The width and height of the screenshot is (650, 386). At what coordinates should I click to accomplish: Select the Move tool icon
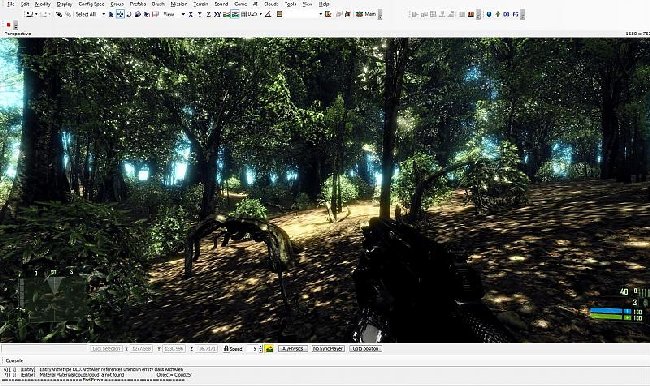[120, 15]
